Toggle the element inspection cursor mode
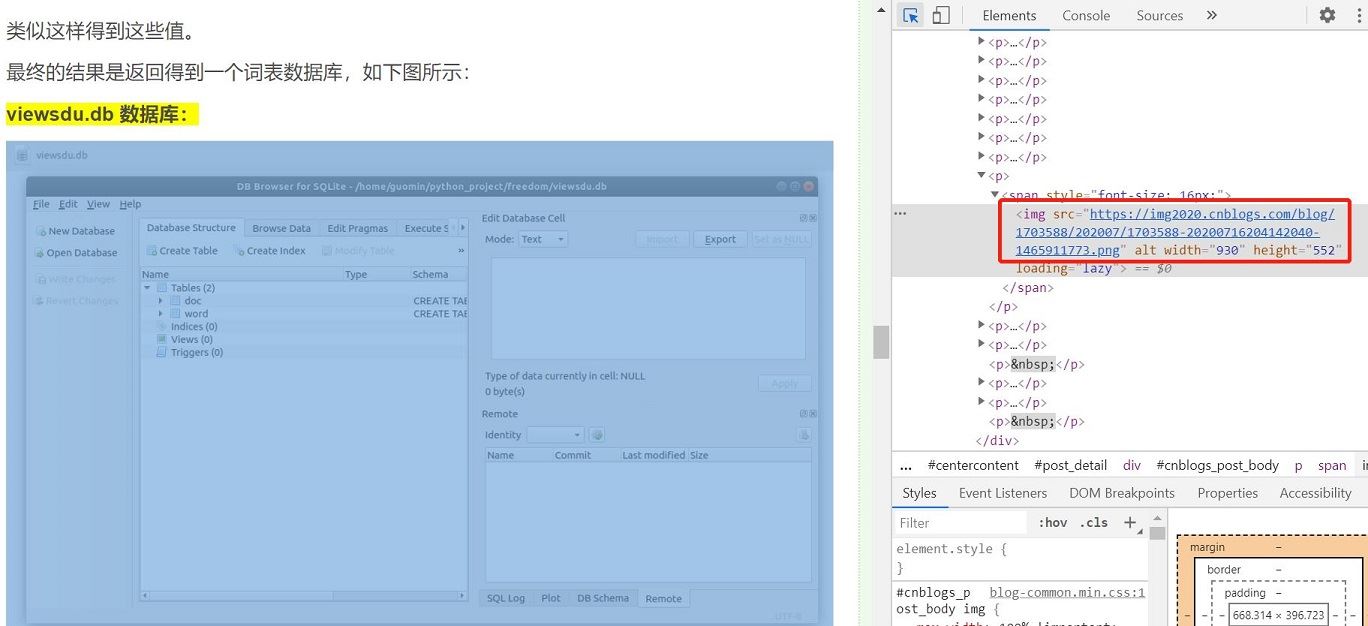 911,15
